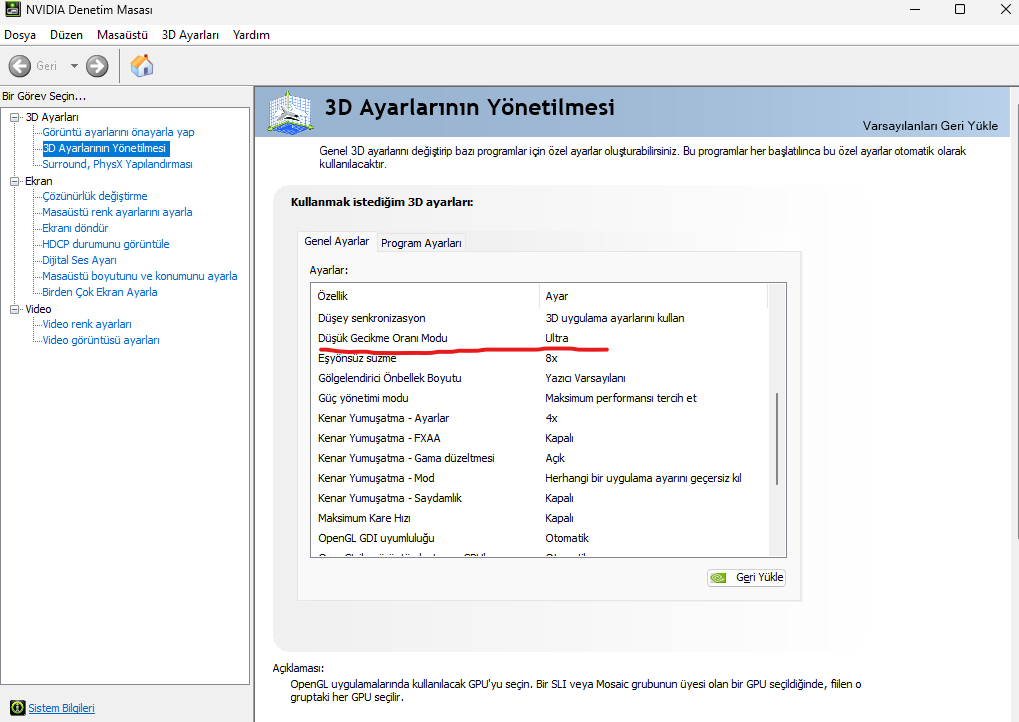Select the Güç yönetimi modu row
The width and height of the screenshot is (1019, 722).
(539, 398)
